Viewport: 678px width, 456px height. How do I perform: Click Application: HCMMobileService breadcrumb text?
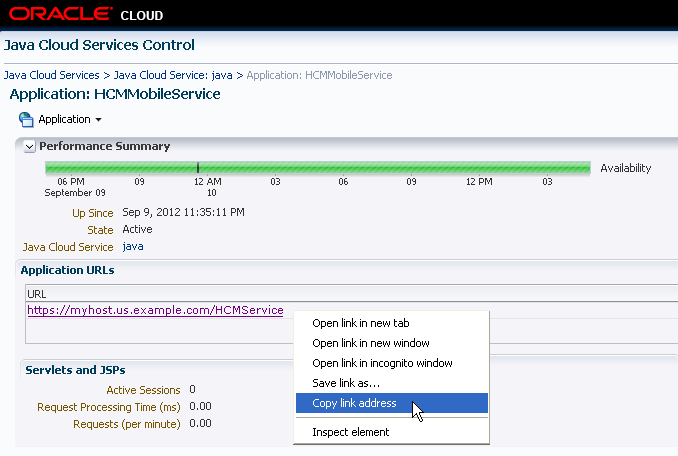click(x=320, y=75)
